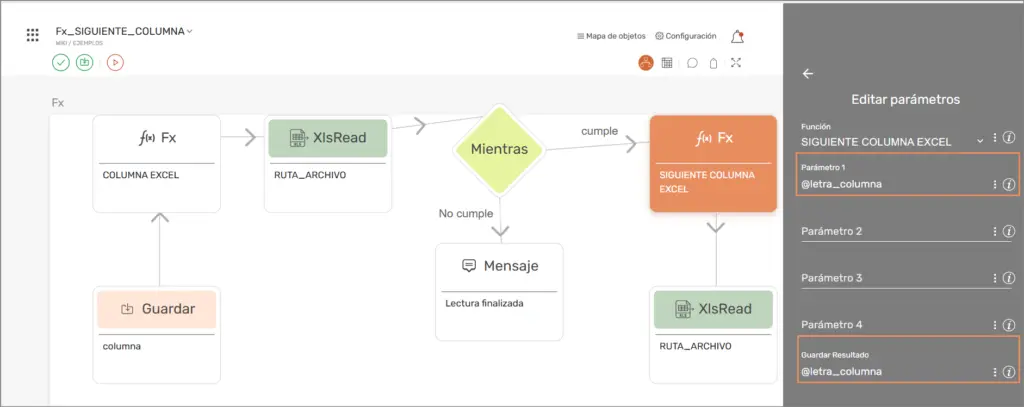
Task: Expand the Fx_SIGUIENTE_COLUMNA name dropdown
Action: [189, 31]
